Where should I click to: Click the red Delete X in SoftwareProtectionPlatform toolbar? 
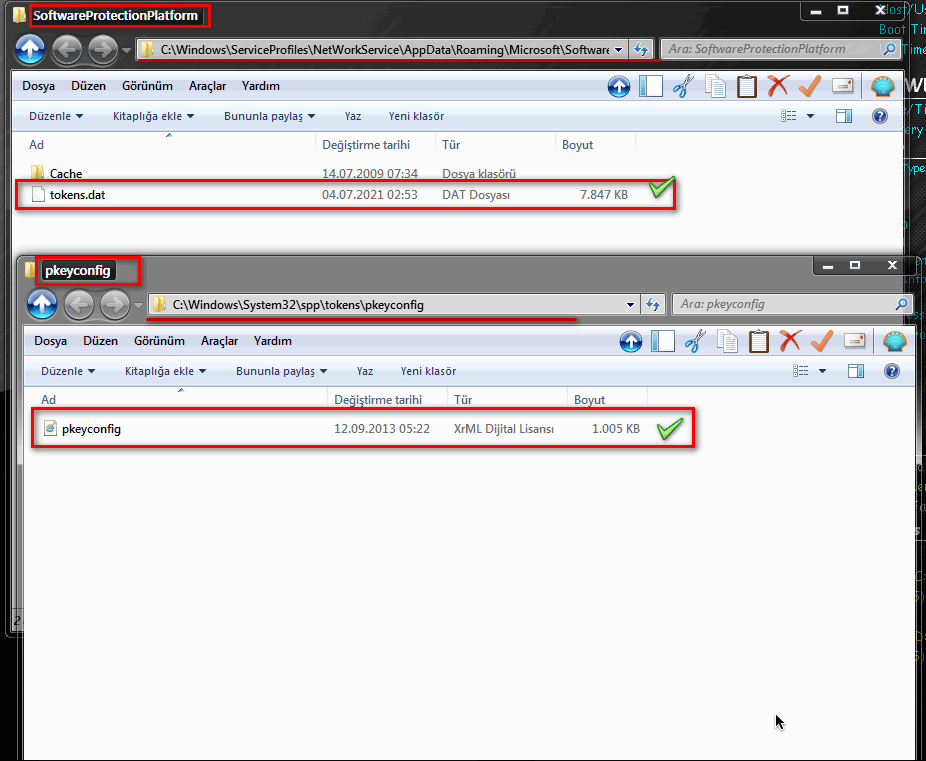pos(778,86)
